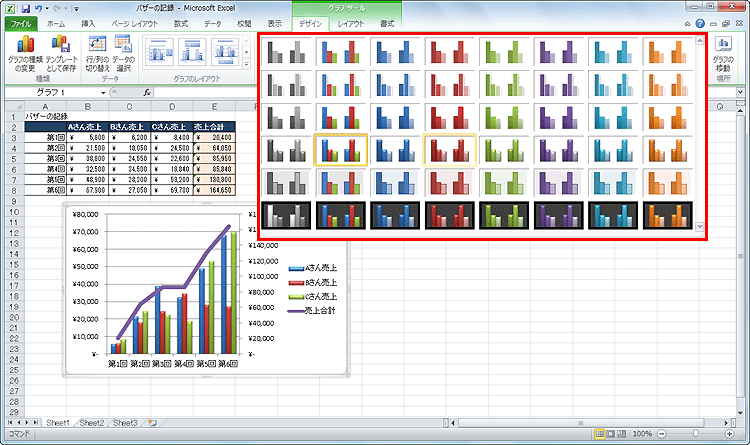This screenshot has width=750, height=445.
Task: Click the Undo arrow in title bar
Action: click(x=39, y=7)
